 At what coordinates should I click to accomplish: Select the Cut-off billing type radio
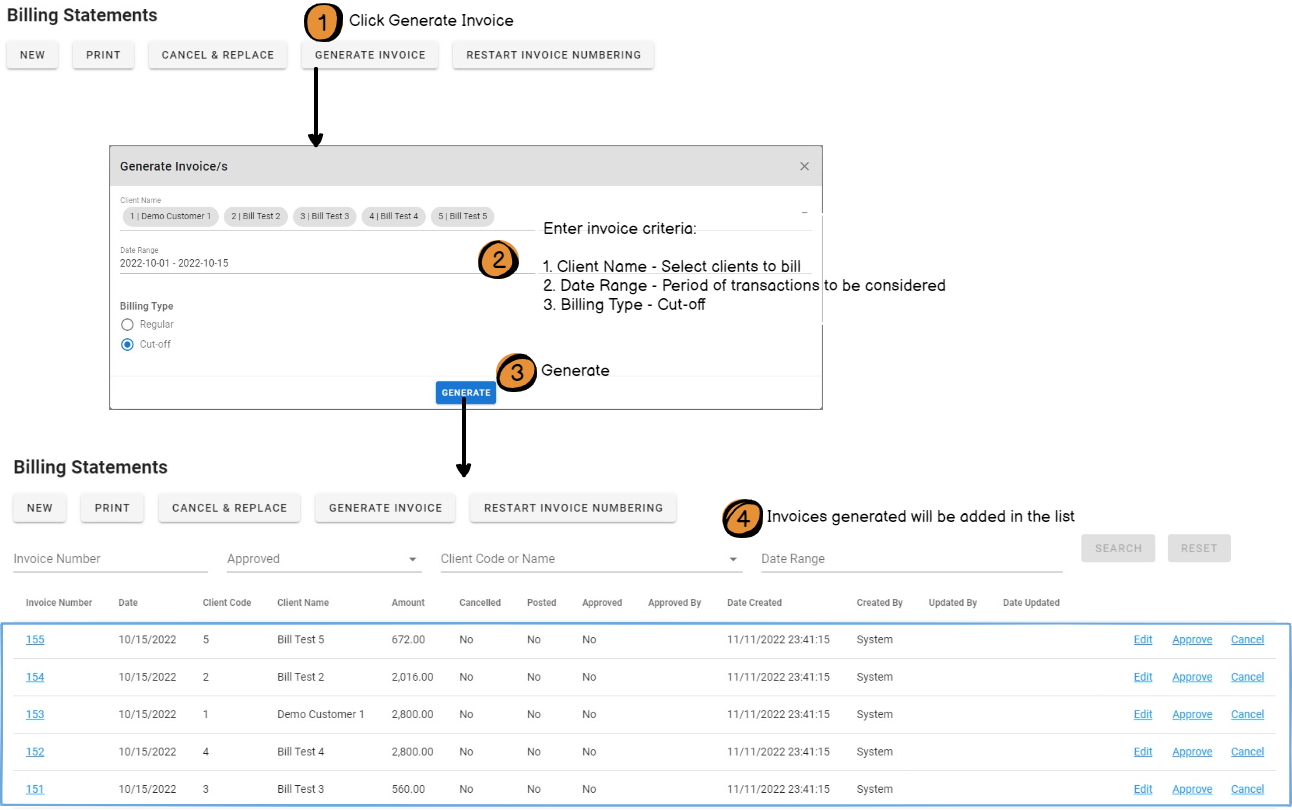[127, 345]
